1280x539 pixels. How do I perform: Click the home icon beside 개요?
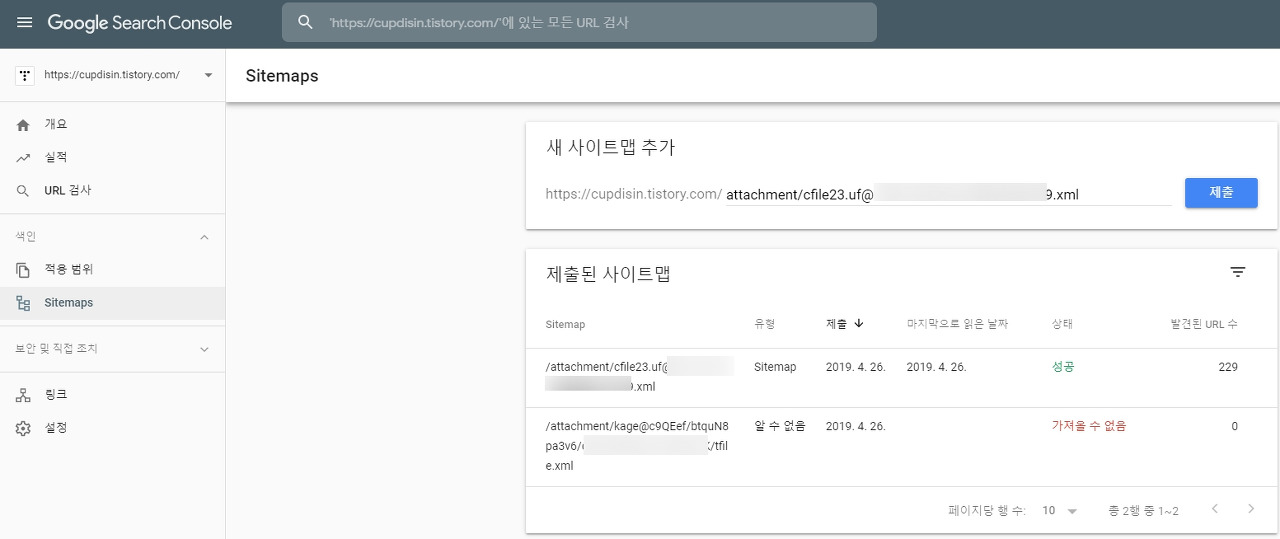(x=23, y=125)
